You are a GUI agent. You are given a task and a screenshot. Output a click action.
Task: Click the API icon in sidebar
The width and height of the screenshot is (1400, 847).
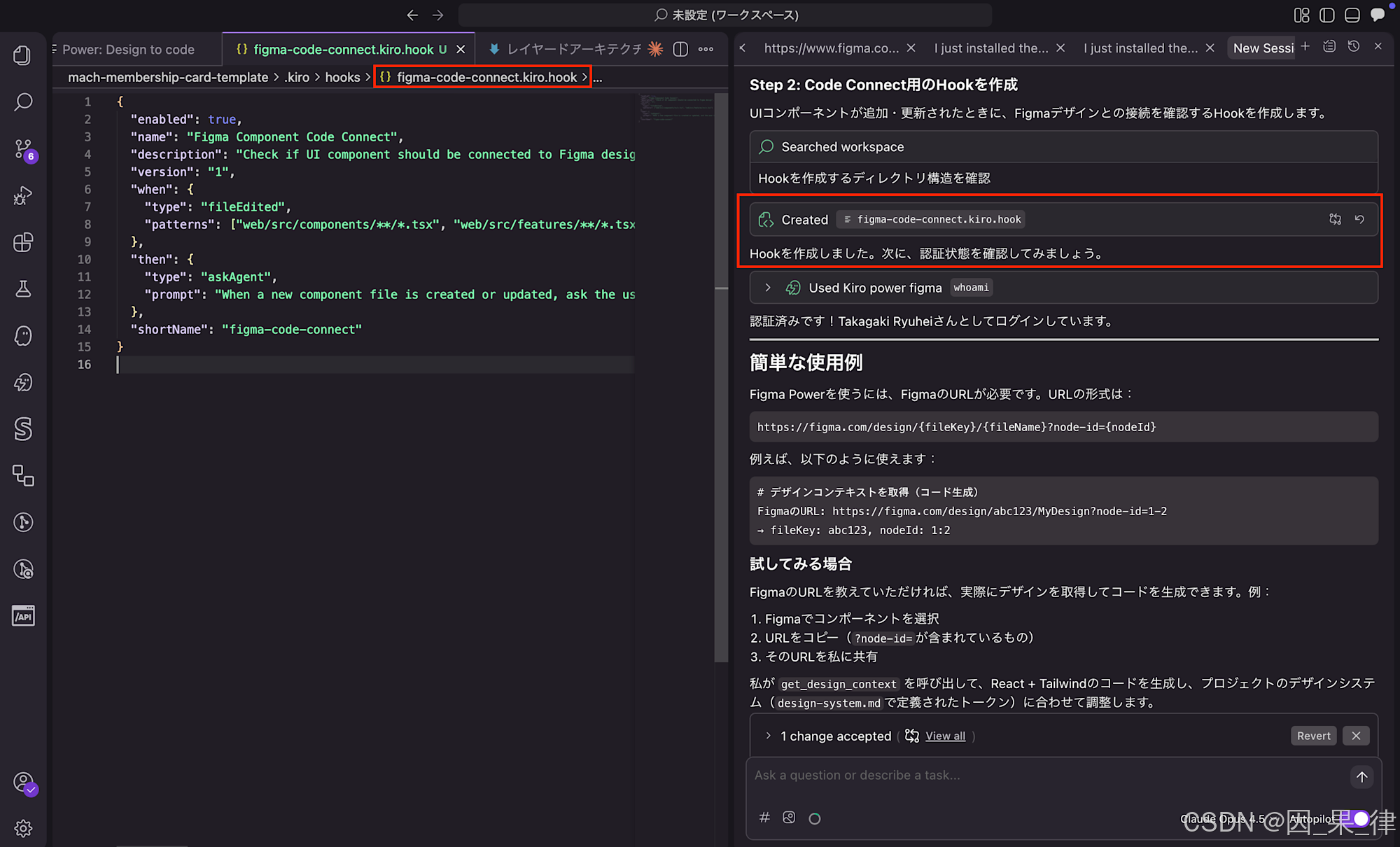23,616
